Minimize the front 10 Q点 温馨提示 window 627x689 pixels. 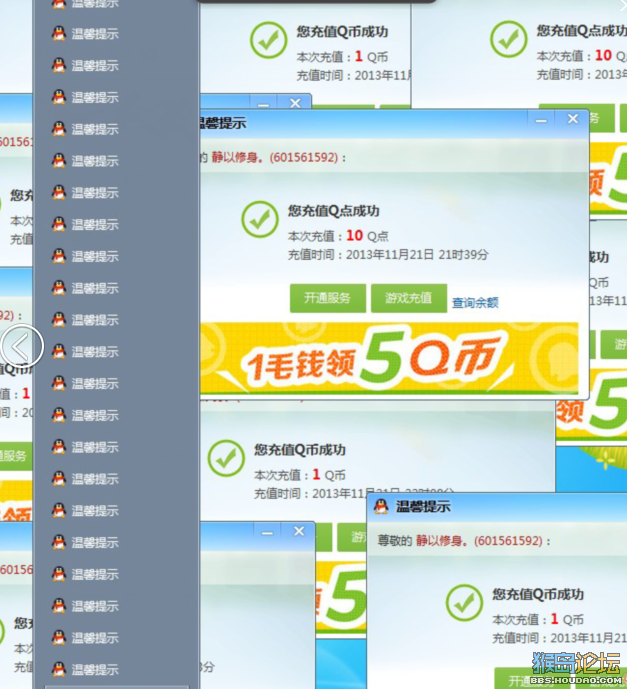click(541, 119)
